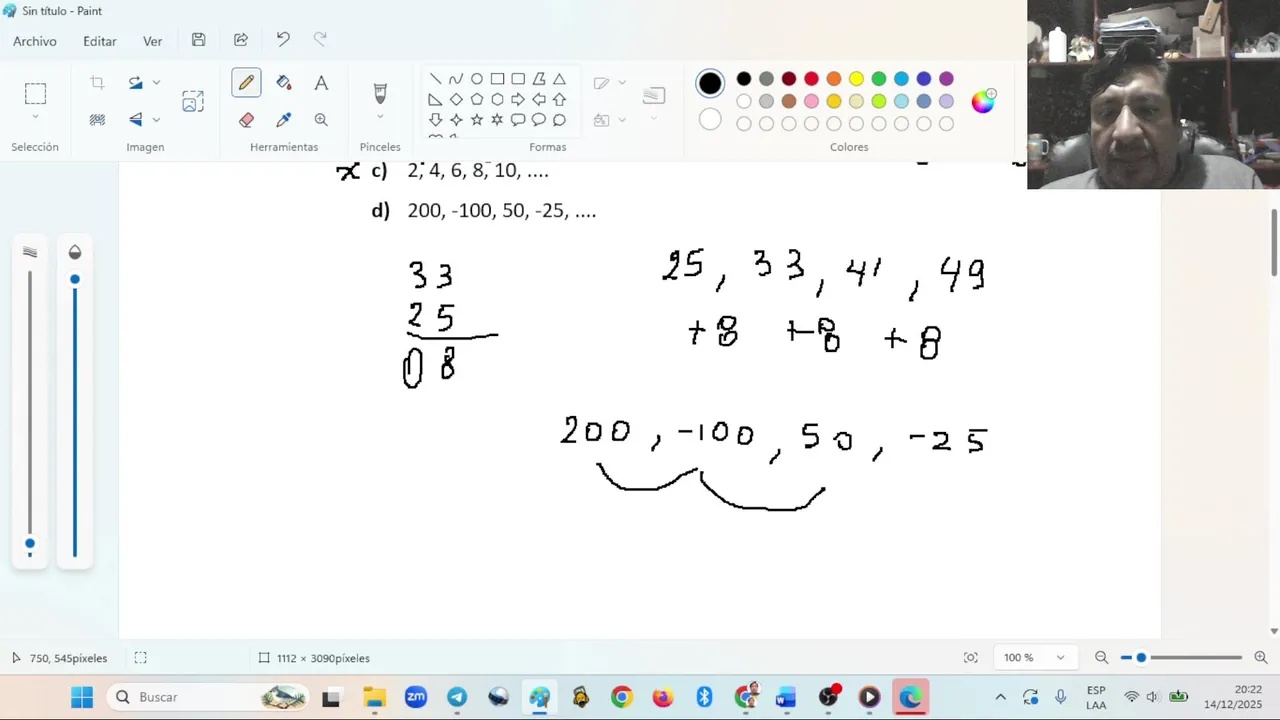Click the rectangular Selection tool
This screenshot has height=720, width=1280.
coord(35,94)
